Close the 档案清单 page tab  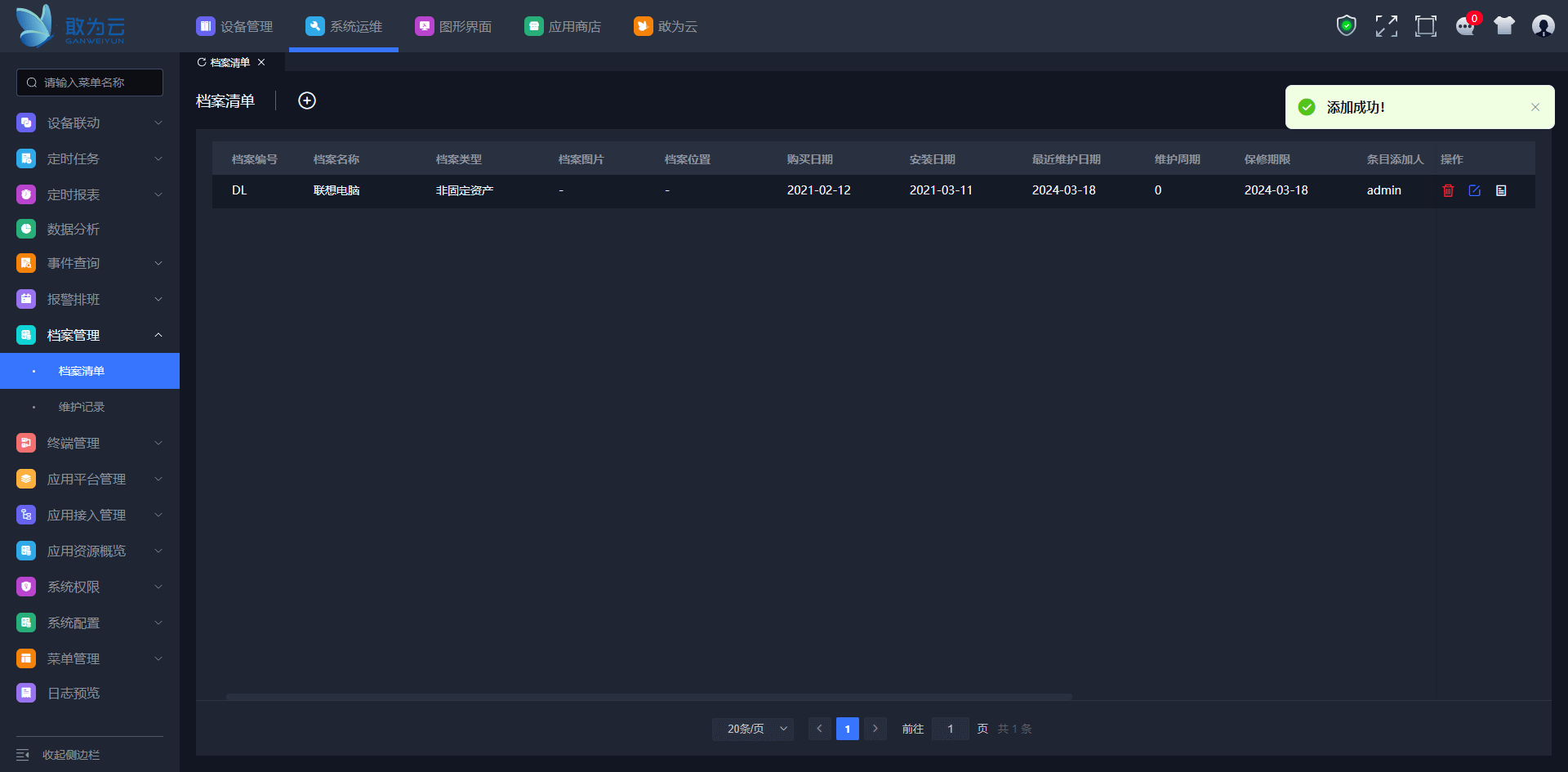(x=261, y=62)
